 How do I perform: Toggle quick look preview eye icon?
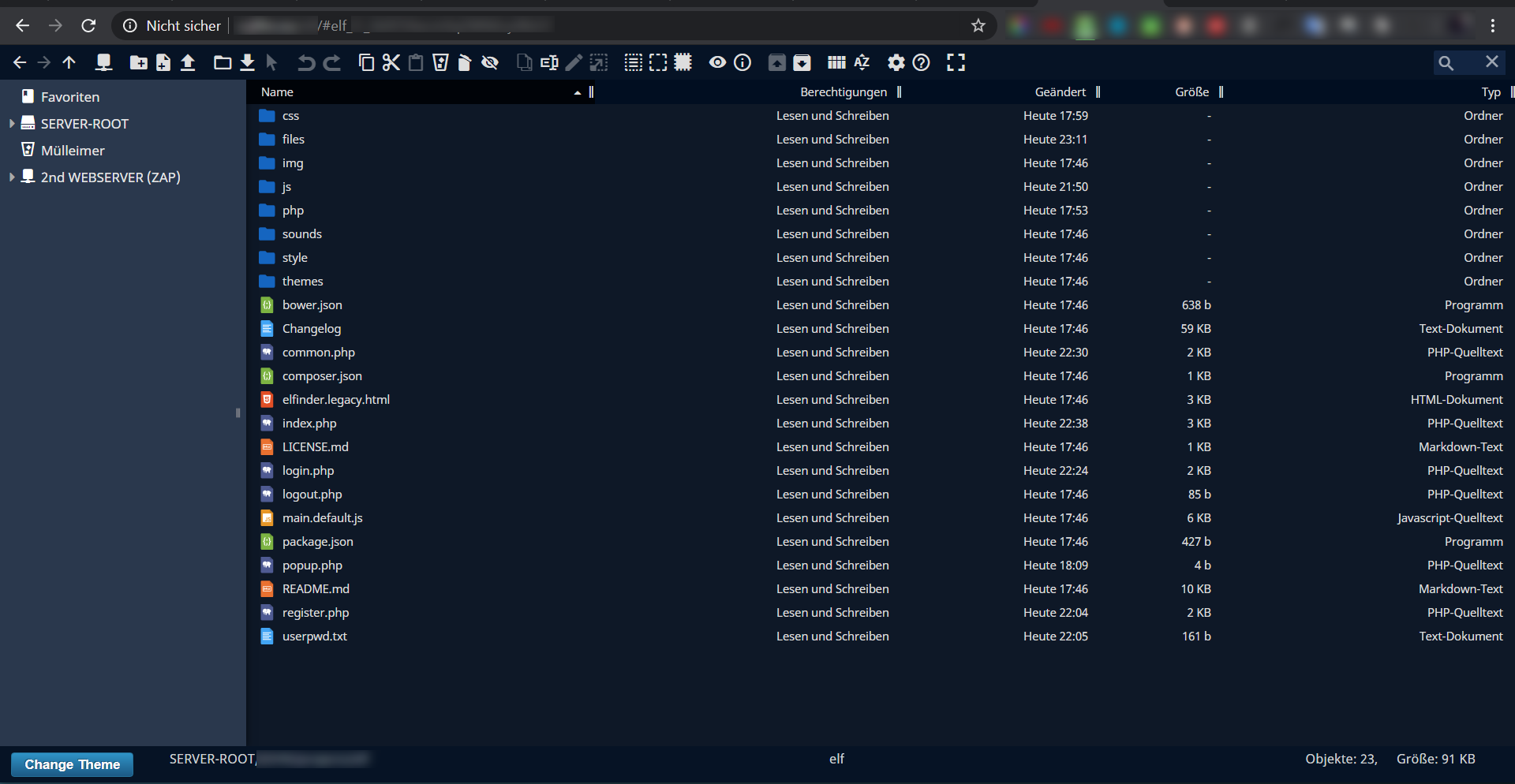coord(717,62)
